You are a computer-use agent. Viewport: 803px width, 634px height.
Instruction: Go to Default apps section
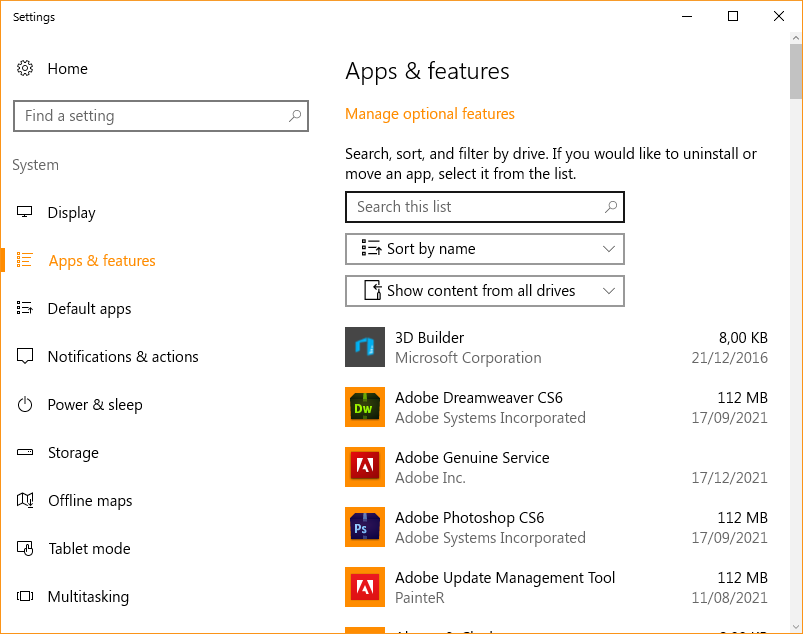[89, 309]
